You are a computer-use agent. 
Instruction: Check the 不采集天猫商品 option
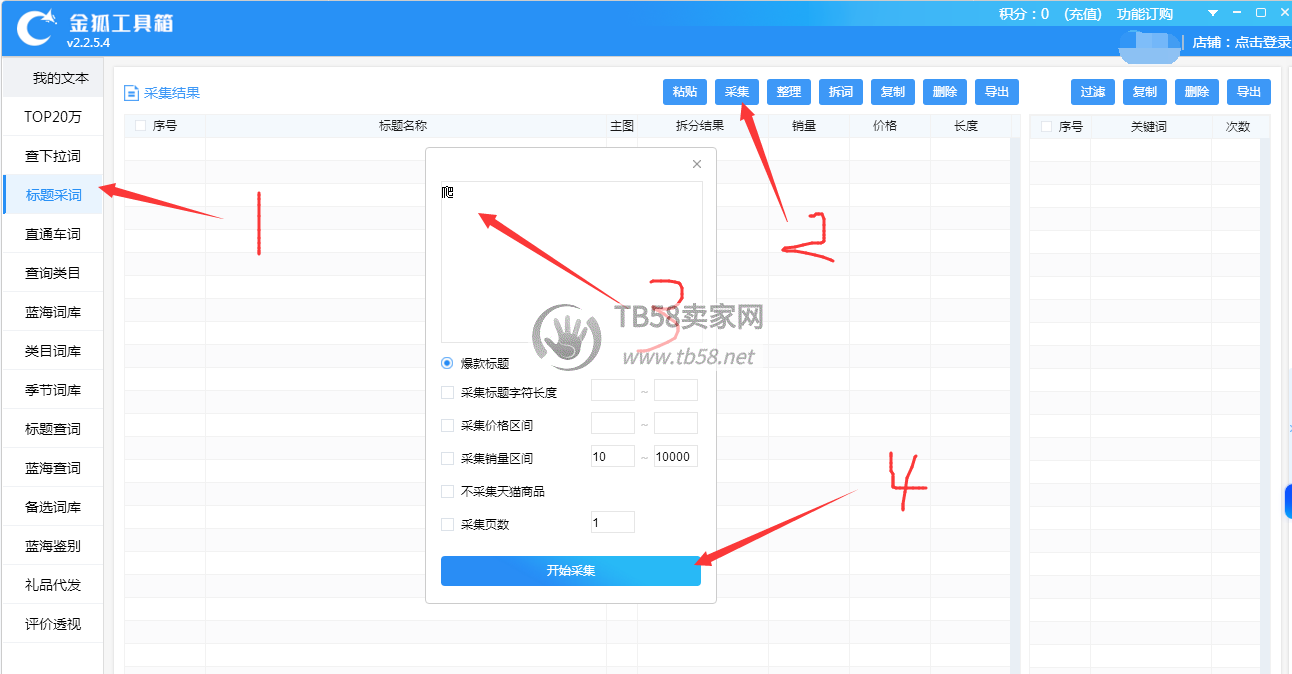tap(447, 492)
